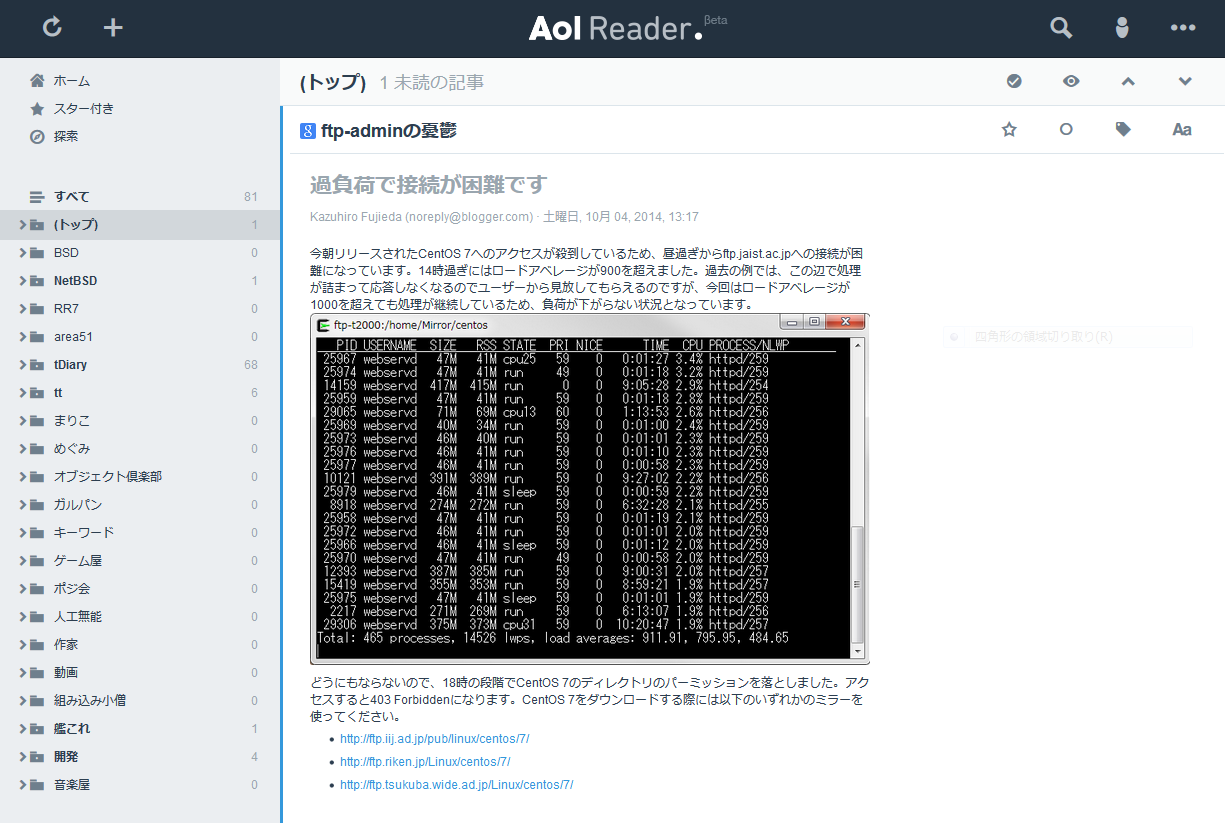Expand the (トップ) folder arrow

22,224
